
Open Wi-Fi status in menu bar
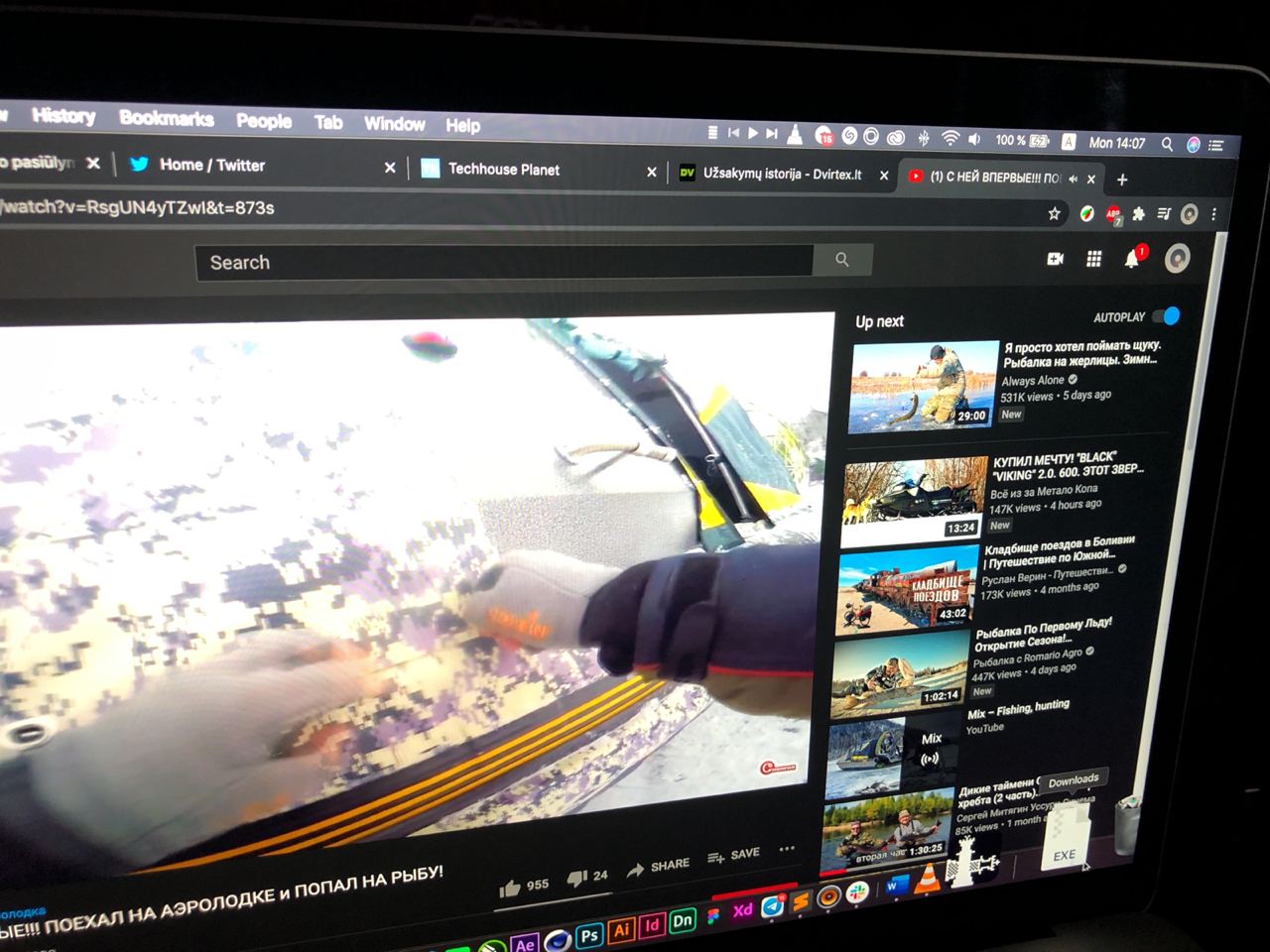pyautogui.click(x=950, y=138)
